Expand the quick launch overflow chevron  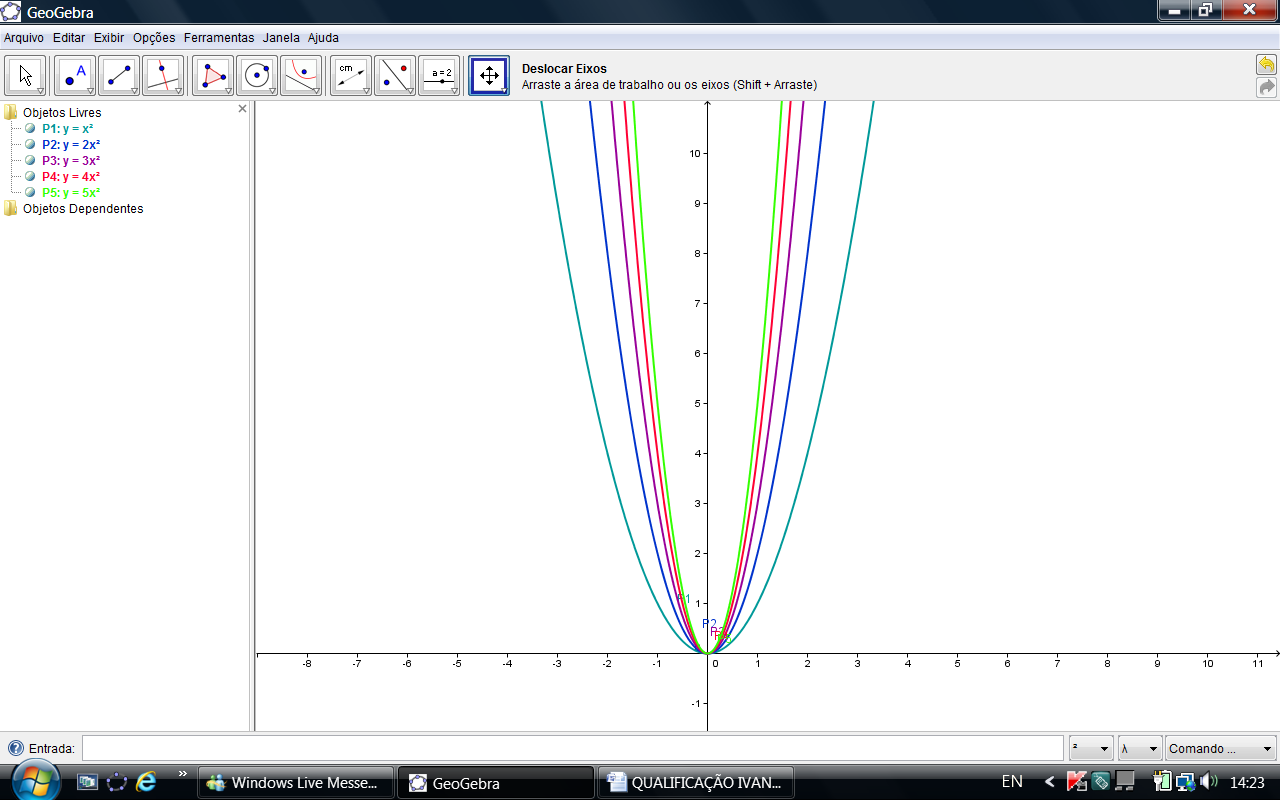183,773
